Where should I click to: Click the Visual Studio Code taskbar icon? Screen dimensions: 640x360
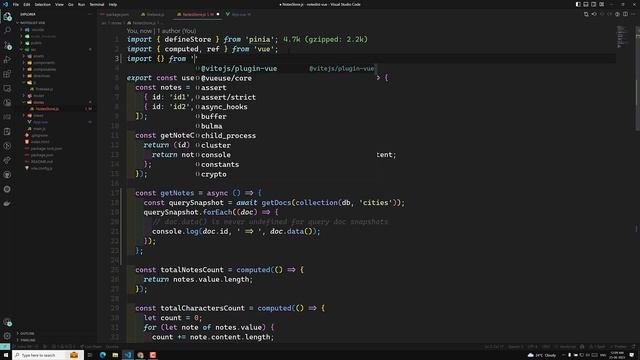[128, 355]
